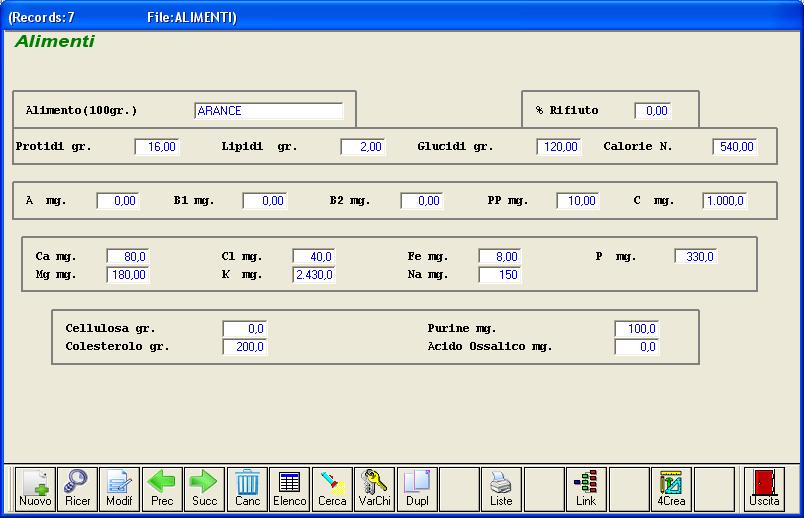Open the Liste printer icon
Screen dimensions: 804x518
coord(501,489)
